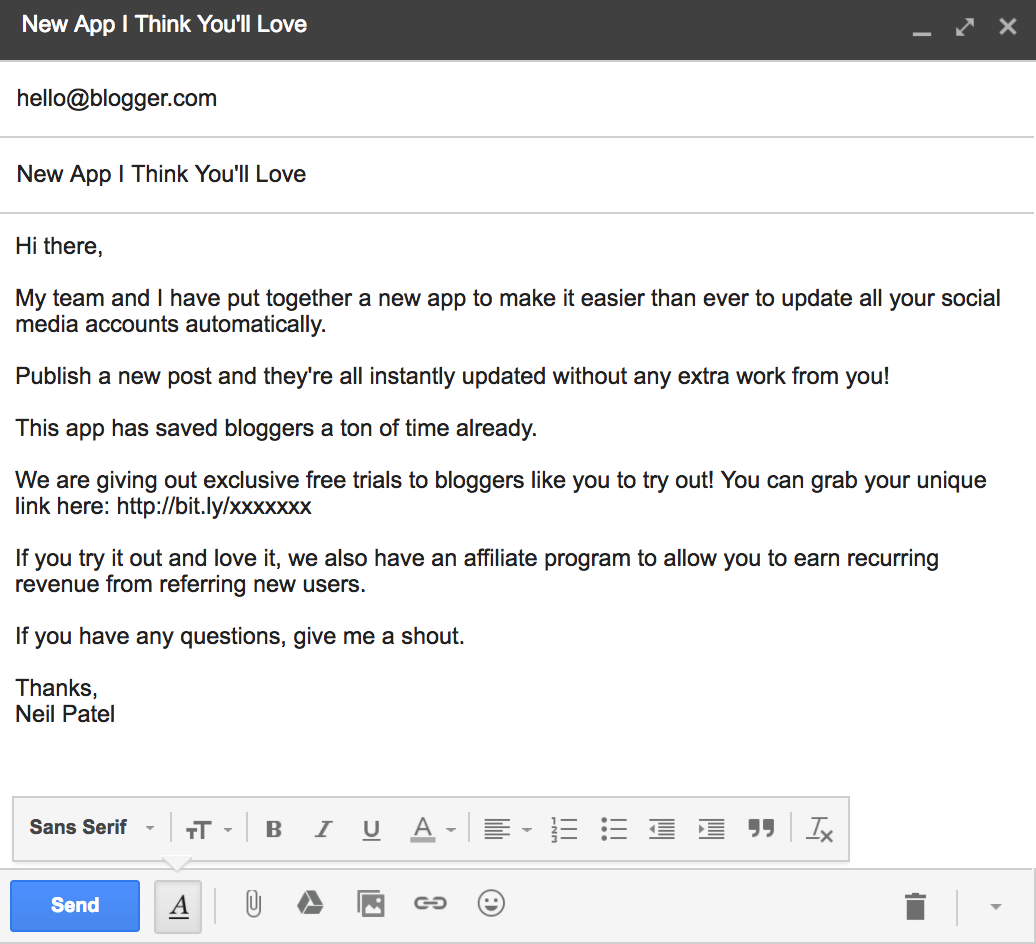Click the 'give me a shout' sentence
The width and height of the screenshot is (1036, 944).
(240, 637)
